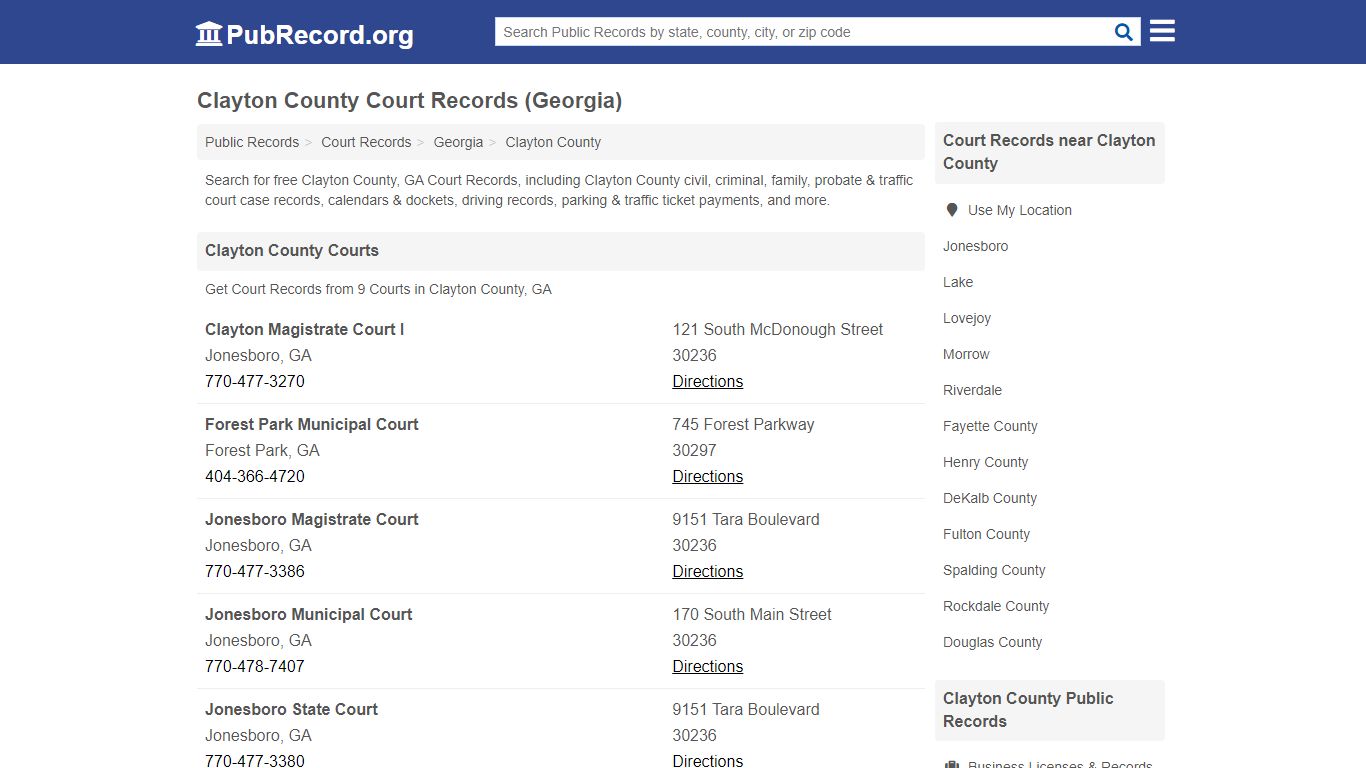Open Court Records breadcrumb
Image resolution: width=1366 pixels, height=768 pixels.
[x=366, y=142]
